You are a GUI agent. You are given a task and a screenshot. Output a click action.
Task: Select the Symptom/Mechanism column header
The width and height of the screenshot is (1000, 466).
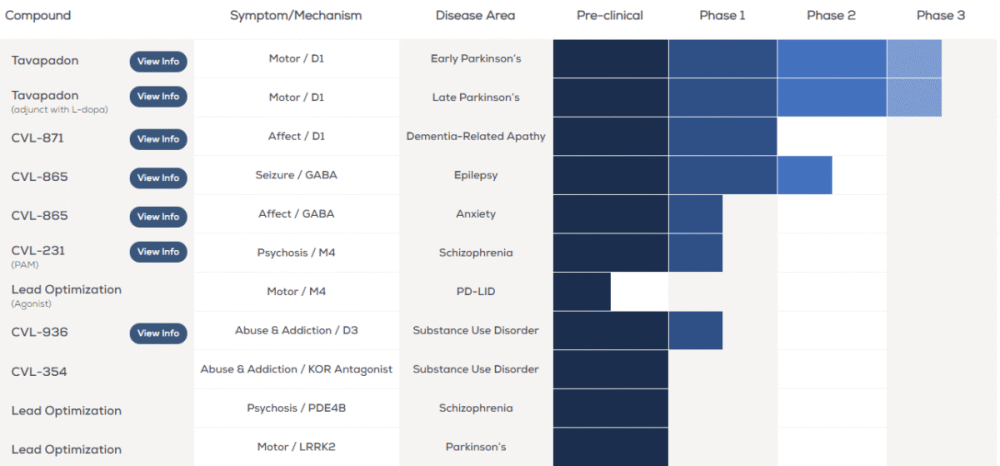296,15
